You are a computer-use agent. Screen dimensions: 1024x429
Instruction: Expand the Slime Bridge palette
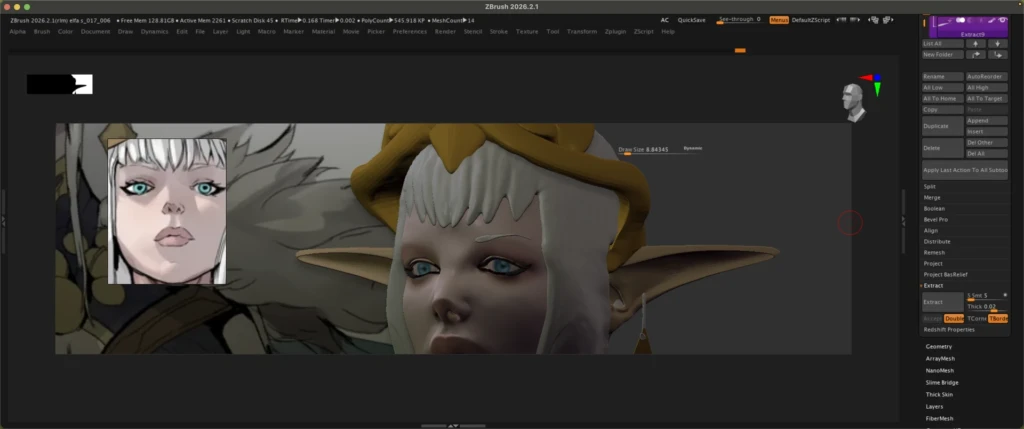point(942,383)
